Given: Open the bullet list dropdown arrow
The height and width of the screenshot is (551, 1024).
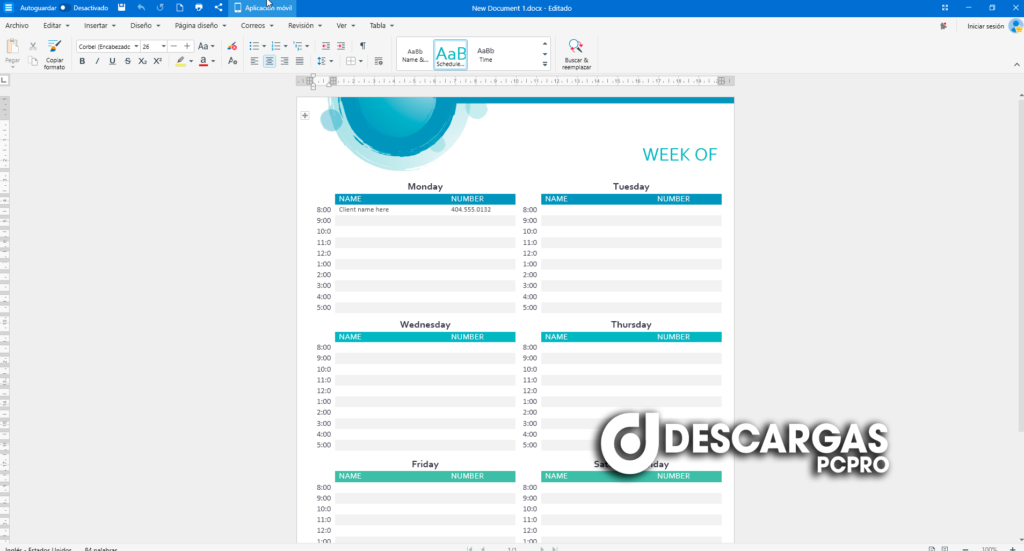Looking at the screenshot, I should [x=262, y=46].
